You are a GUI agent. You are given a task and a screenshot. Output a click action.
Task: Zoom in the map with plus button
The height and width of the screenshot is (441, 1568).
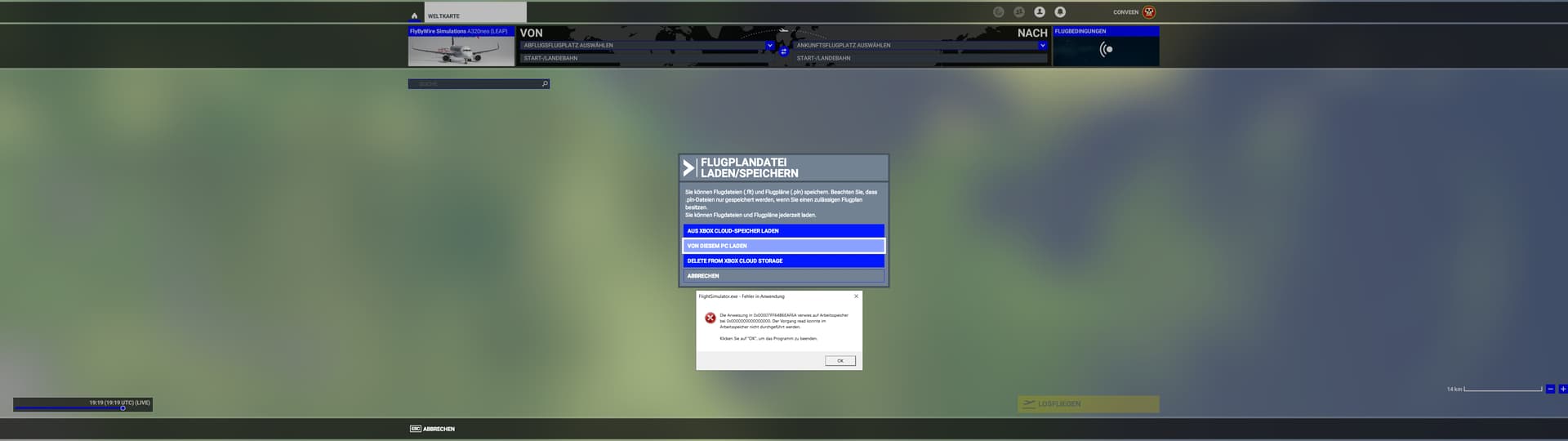1562,389
